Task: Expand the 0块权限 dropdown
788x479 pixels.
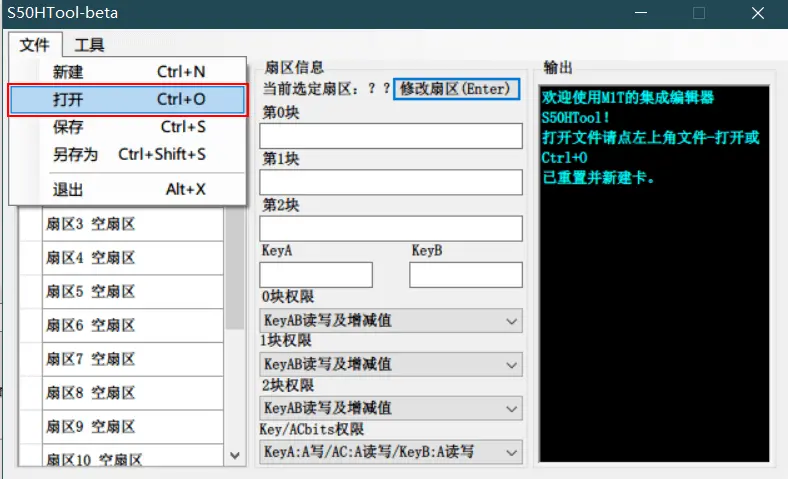Action: pos(390,321)
